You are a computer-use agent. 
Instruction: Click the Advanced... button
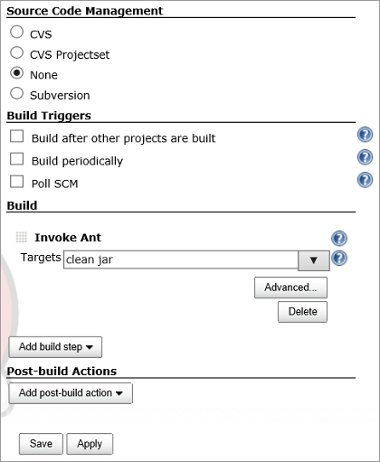pos(291,287)
